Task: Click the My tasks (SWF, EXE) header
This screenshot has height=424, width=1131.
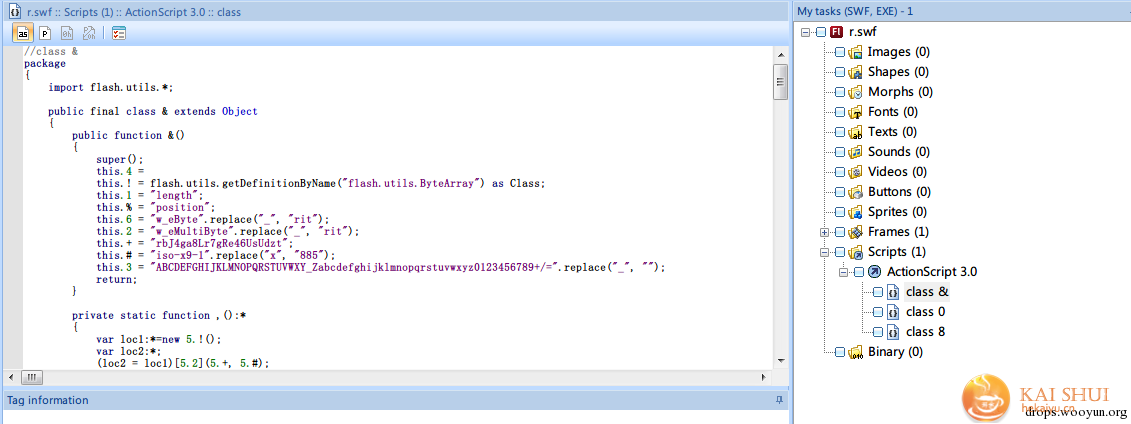Action: [962, 12]
